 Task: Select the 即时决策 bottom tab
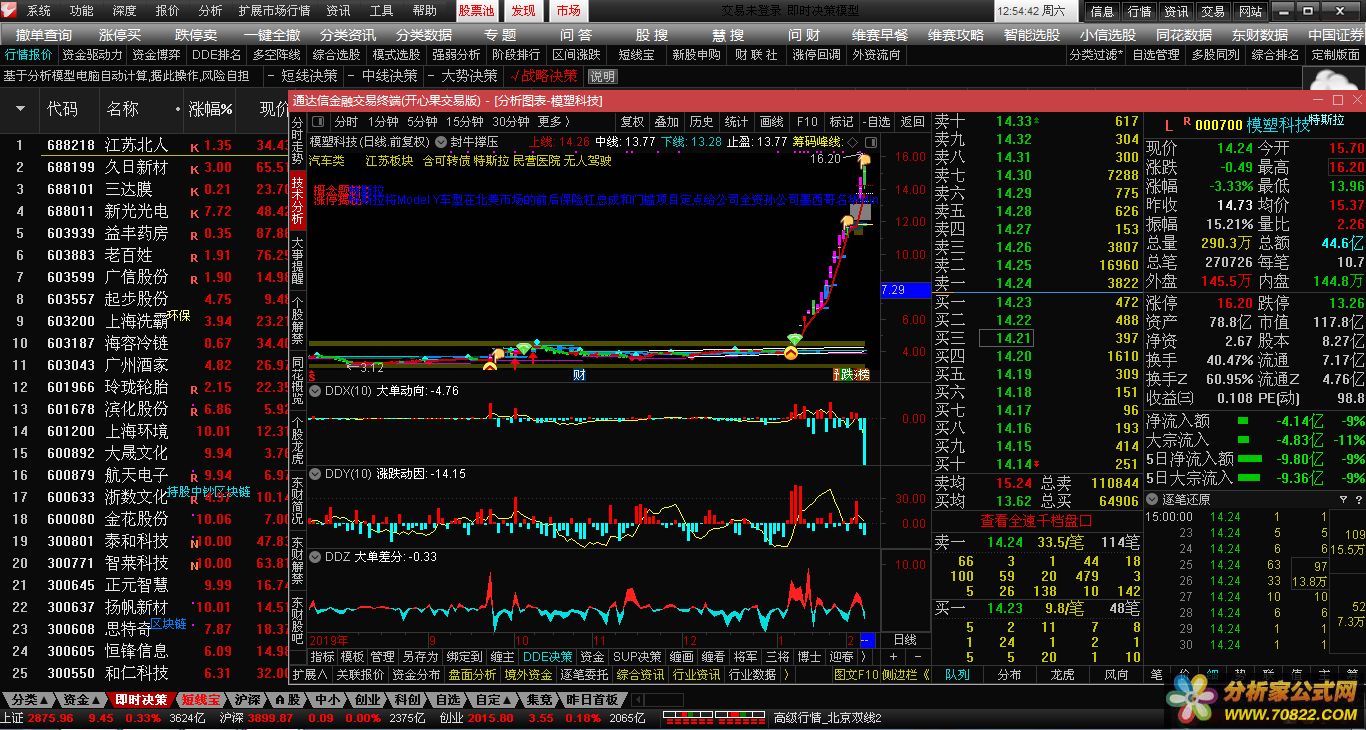click(141, 700)
